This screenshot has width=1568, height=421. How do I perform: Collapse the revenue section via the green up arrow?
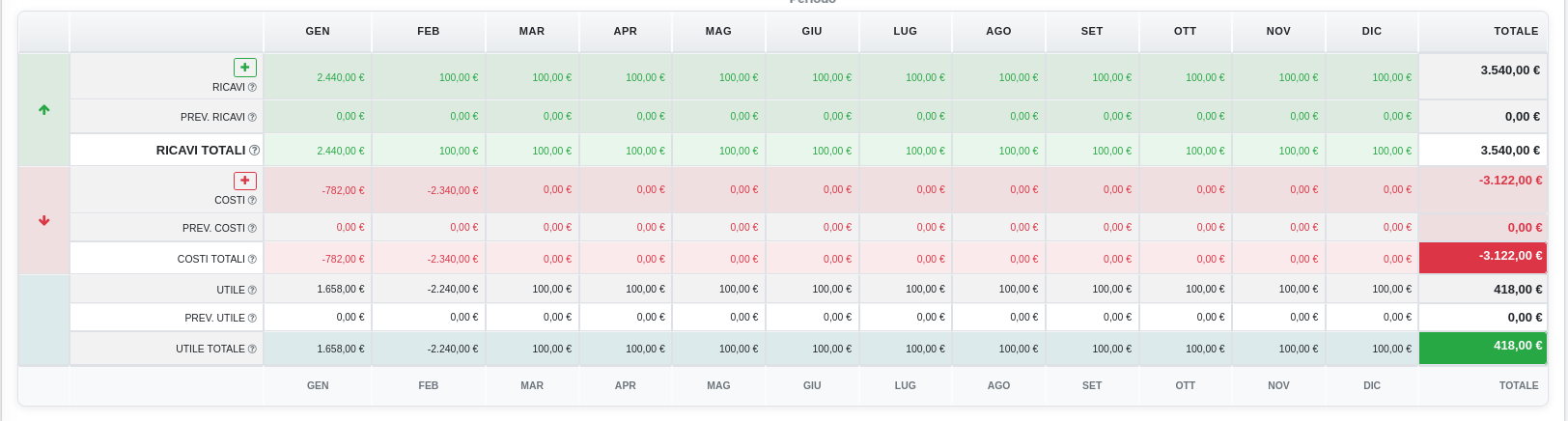(x=44, y=110)
